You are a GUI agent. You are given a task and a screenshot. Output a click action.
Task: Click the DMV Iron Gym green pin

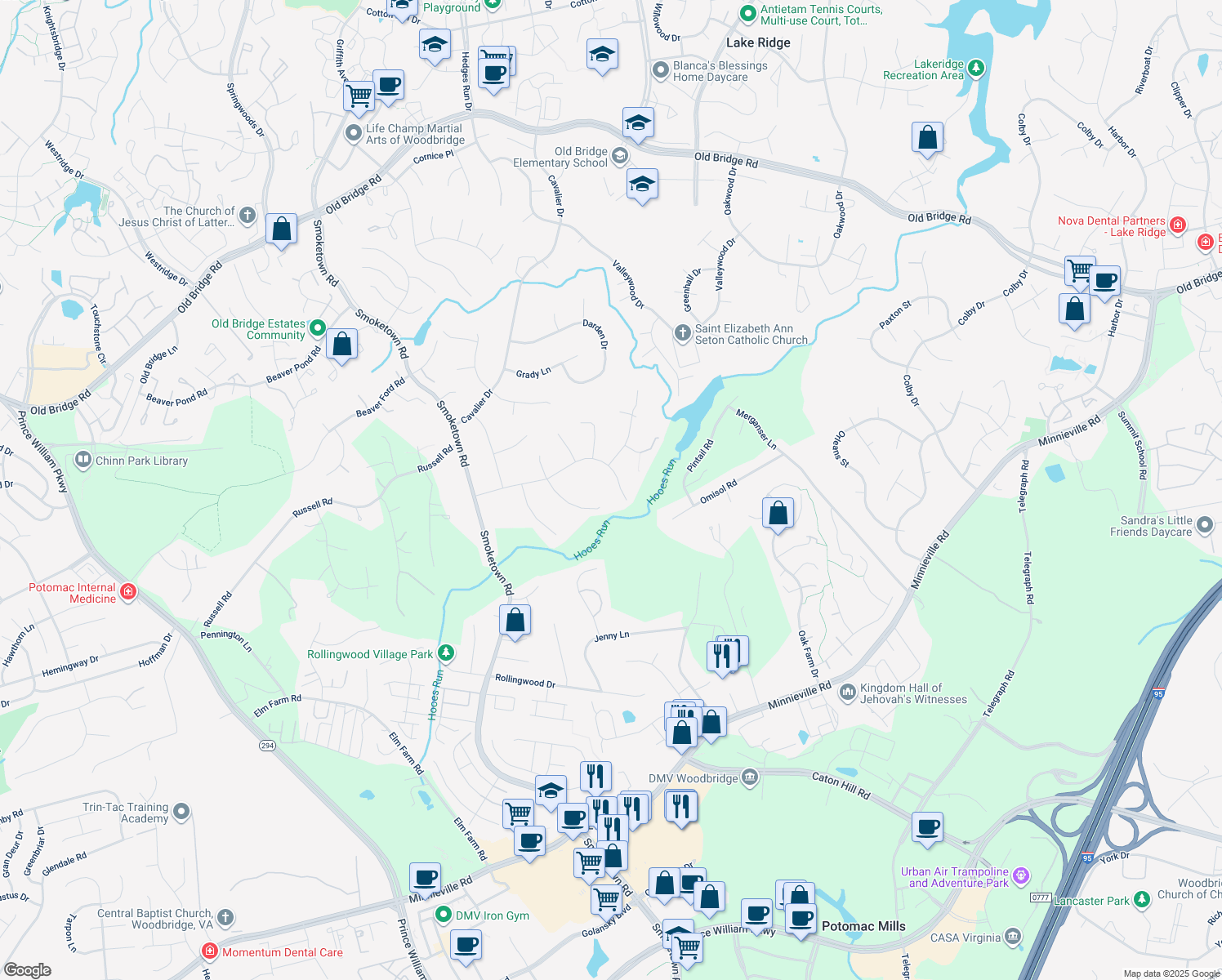[x=444, y=915]
